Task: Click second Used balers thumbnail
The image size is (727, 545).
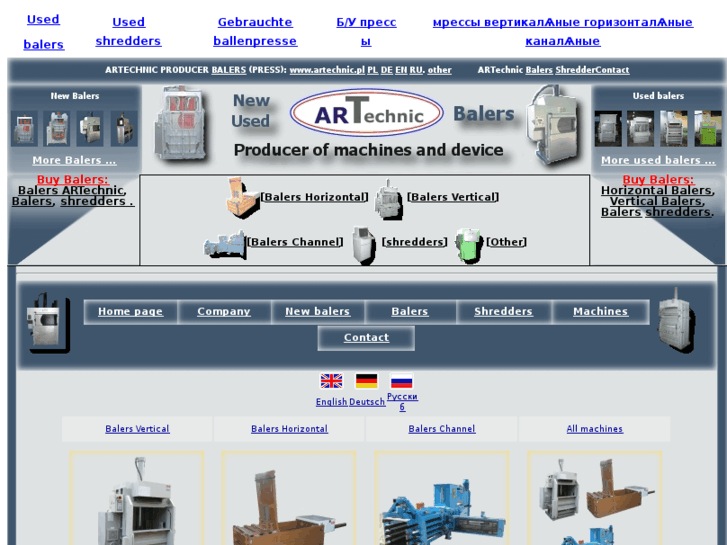Action: point(641,128)
